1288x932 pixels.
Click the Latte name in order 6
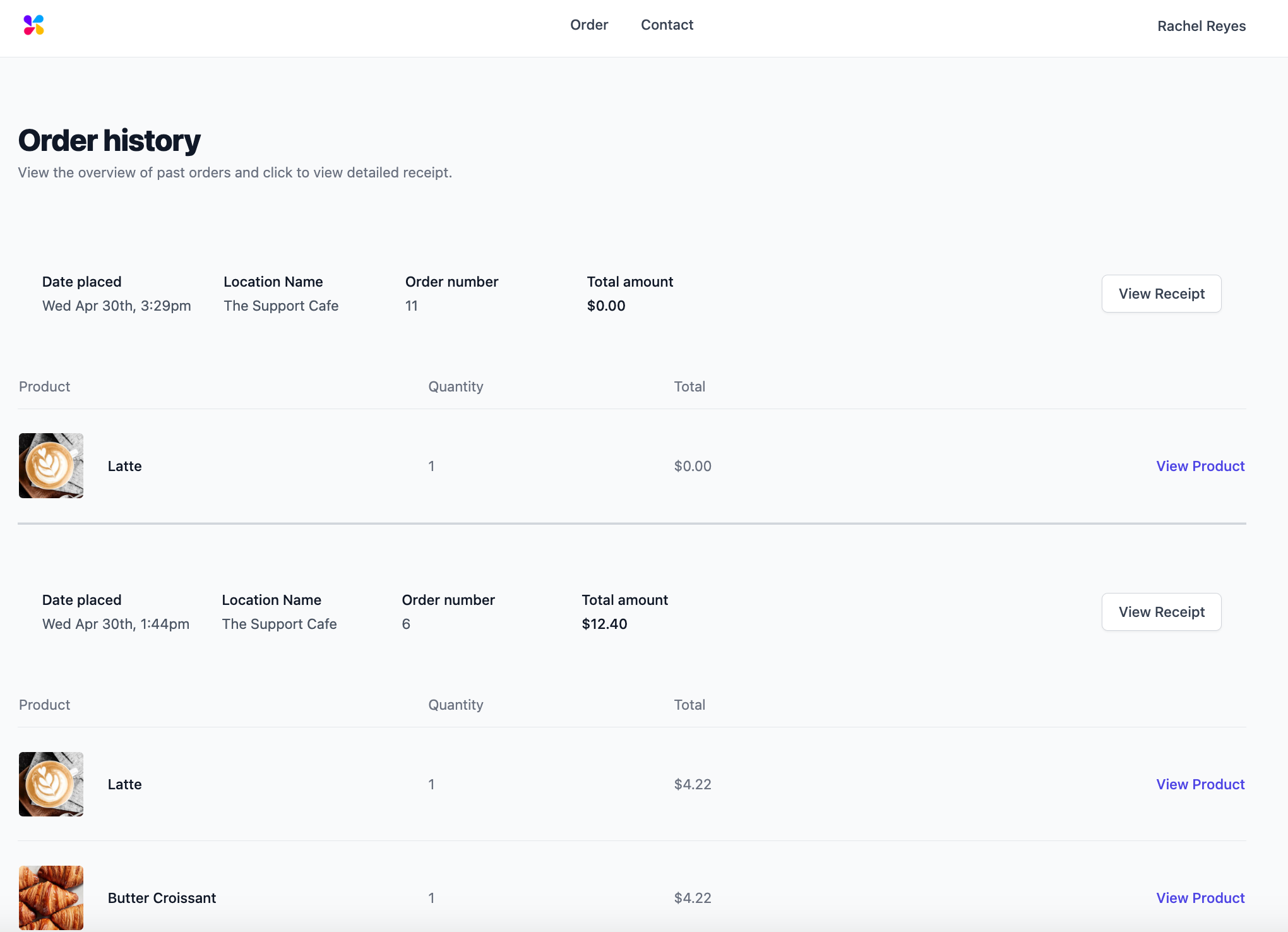coord(124,784)
